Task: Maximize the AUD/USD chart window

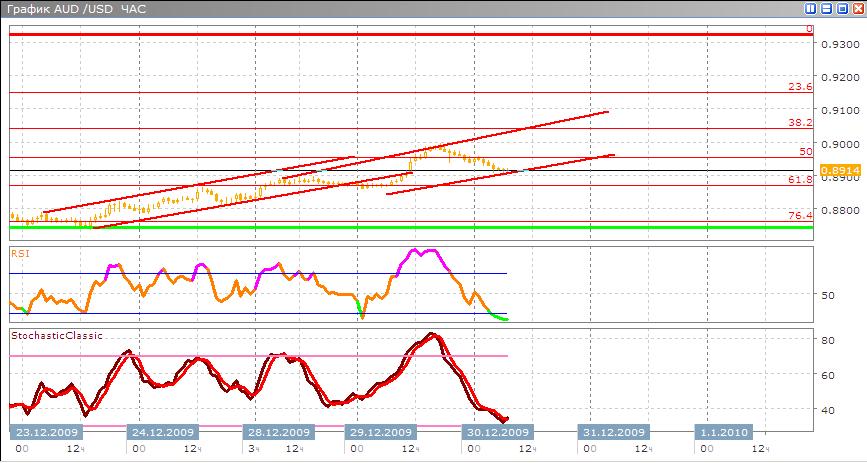Action: pyautogui.click(x=841, y=8)
